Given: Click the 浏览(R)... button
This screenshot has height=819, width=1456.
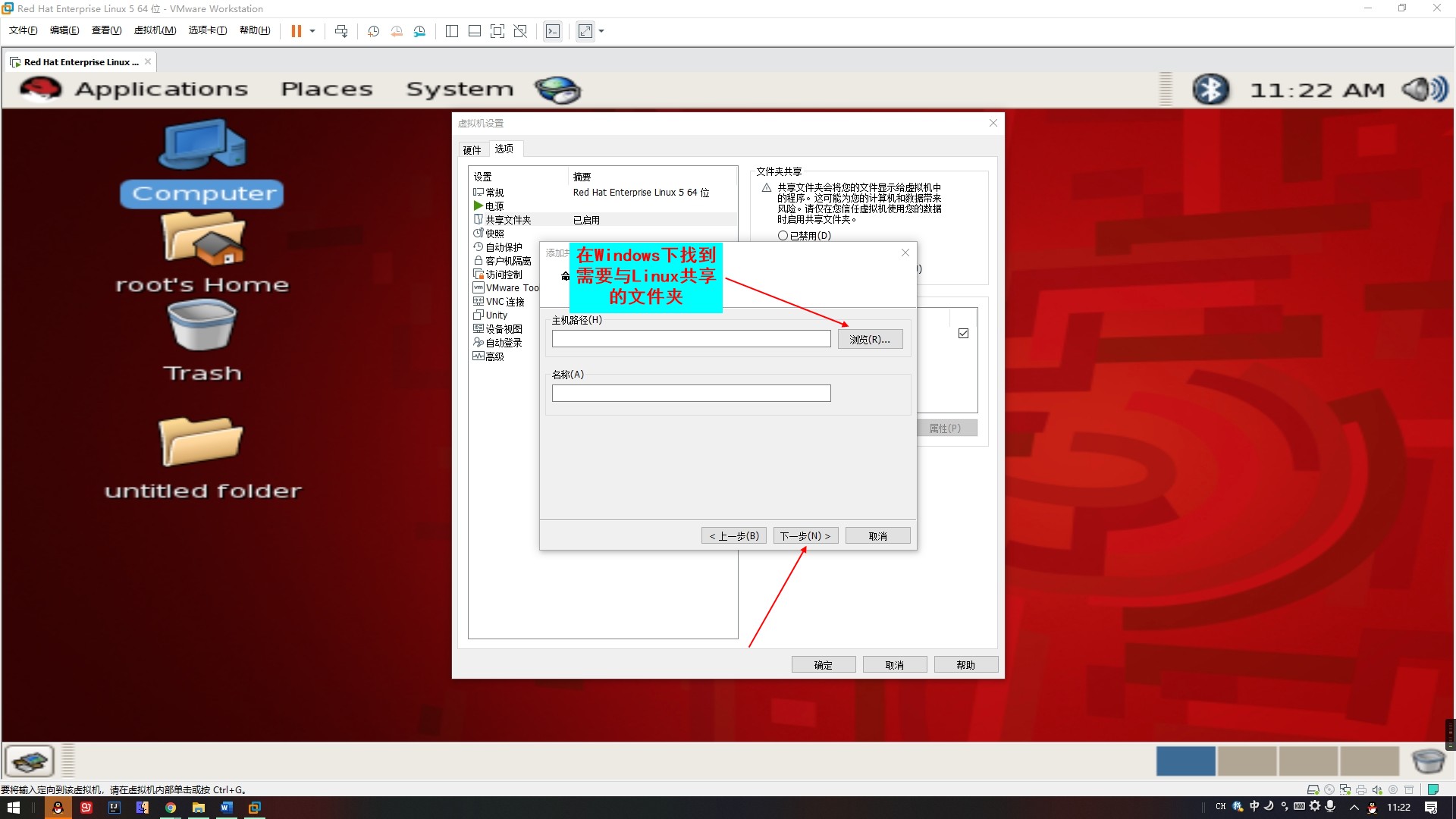Looking at the screenshot, I should pos(870,339).
